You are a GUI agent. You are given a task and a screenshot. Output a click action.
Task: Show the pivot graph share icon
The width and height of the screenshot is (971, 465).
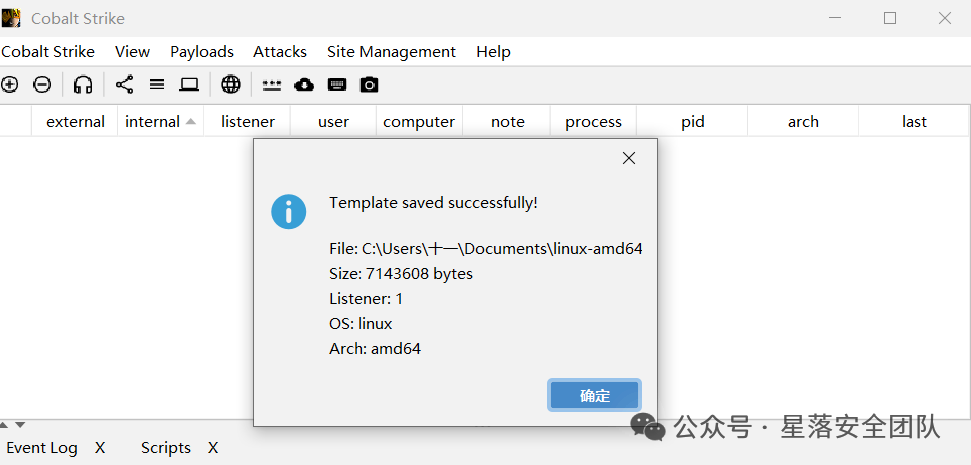click(124, 84)
